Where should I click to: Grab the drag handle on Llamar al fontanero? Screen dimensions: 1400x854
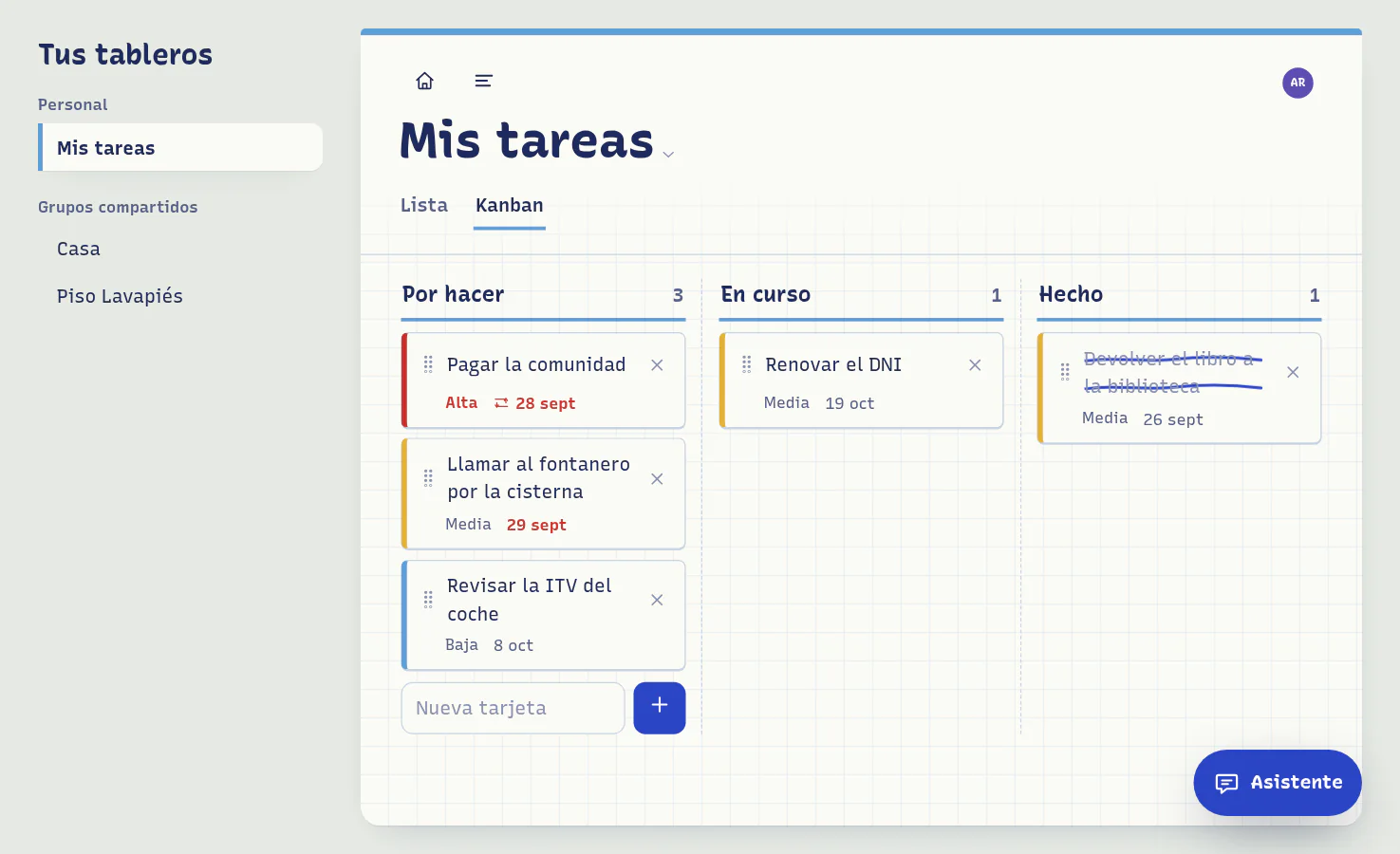(428, 478)
